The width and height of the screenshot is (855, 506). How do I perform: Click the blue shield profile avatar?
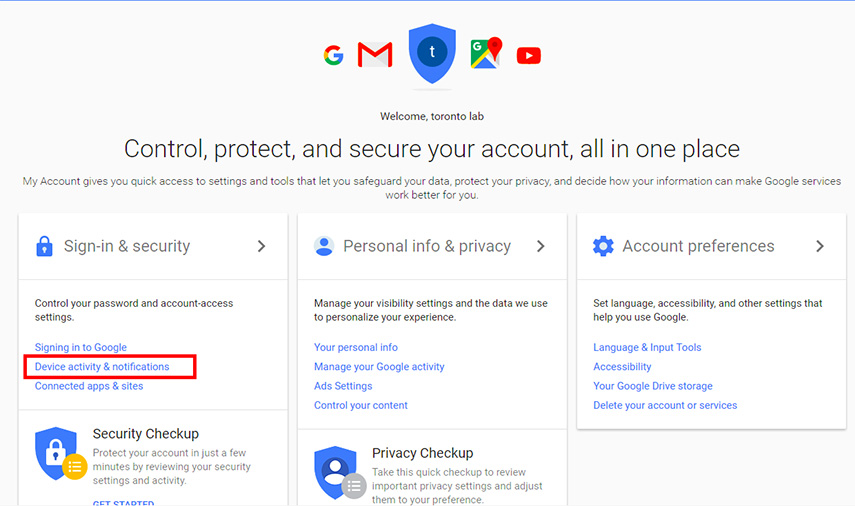click(432, 53)
